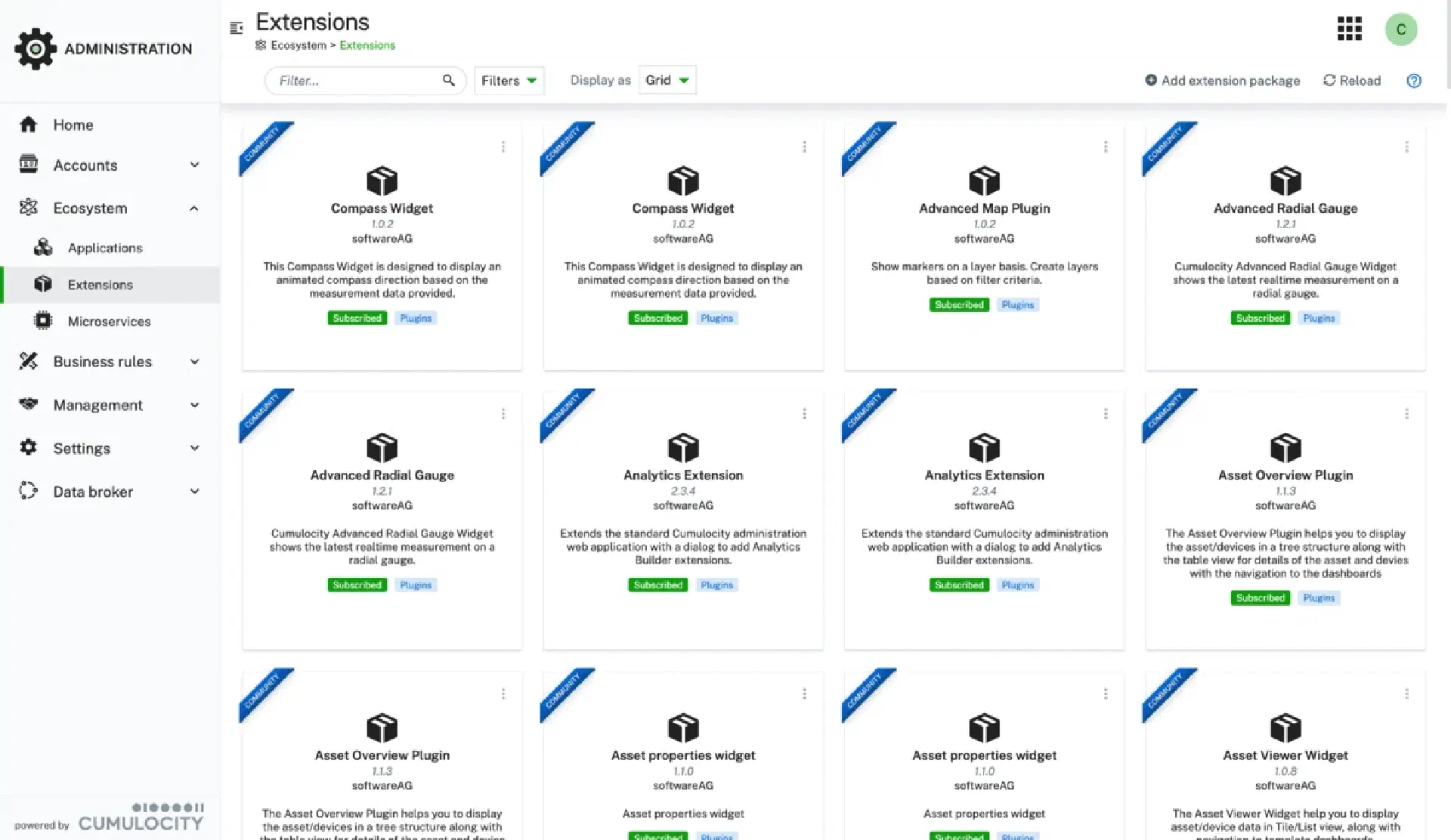Open the Filters dropdown

point(509,81)
